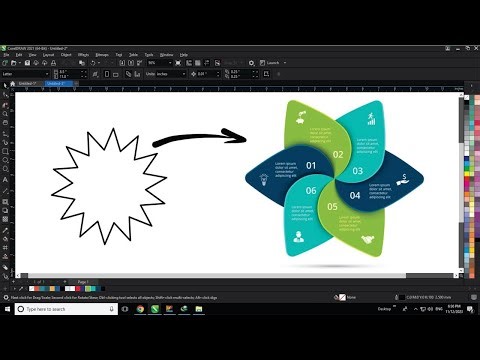480x360 pixels.
Task: Toggle Treat as filled button
Action: (x=266, y=74)
